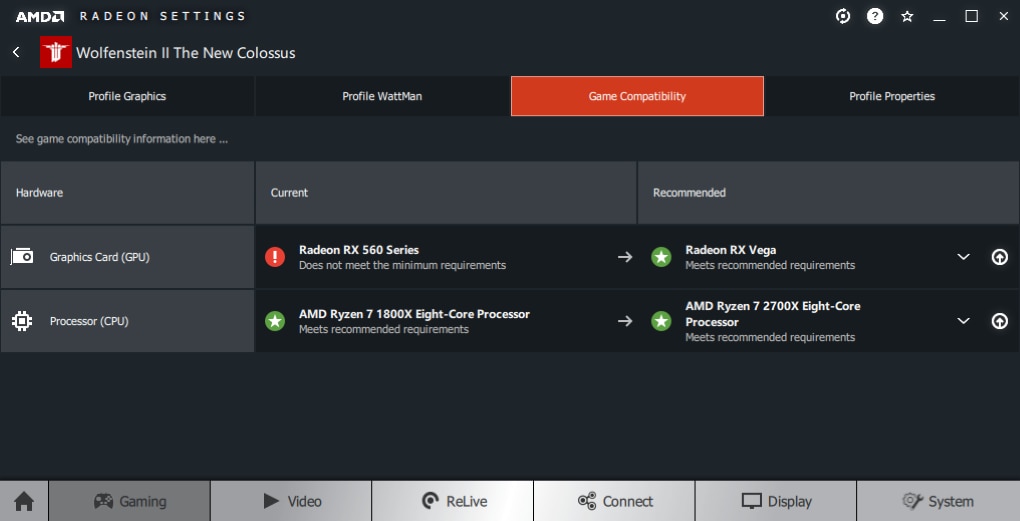Click the Radeon RX 560 Series text
This screenshot has width=1020, height=521.
(358, 250)
